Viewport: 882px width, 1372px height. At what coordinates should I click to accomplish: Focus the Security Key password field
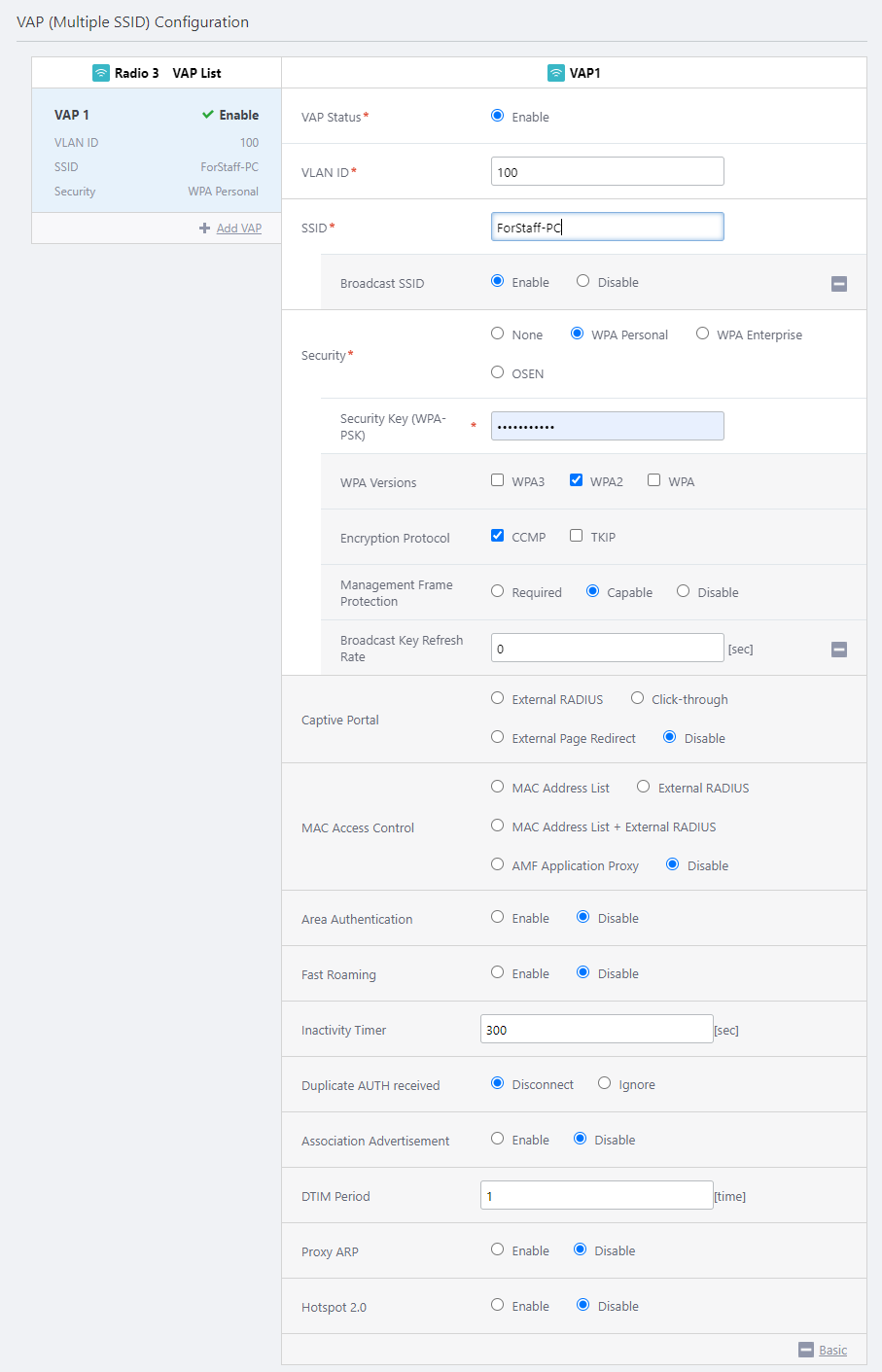(x=607, y=426)
